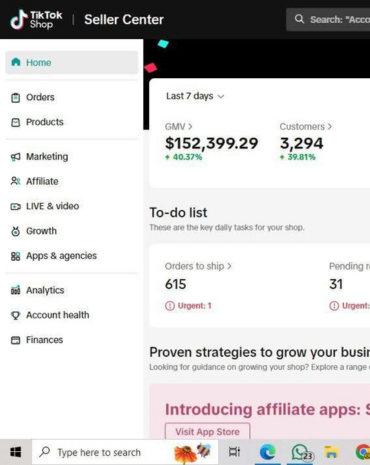Open Orders via its clipboard icon
Viewport: 370px width, 465px height.
[x=16, y=98]
